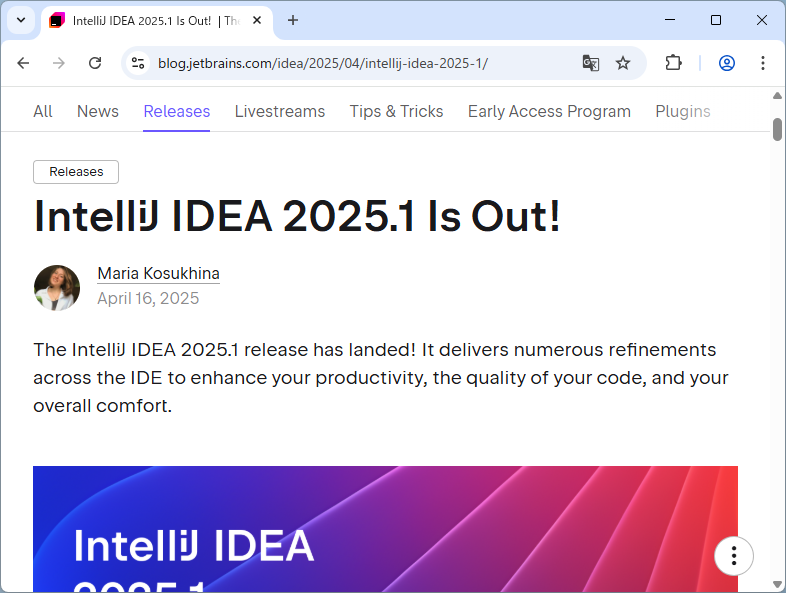
Task: Click the scrollbar up arrow
Action: point(777,95)
